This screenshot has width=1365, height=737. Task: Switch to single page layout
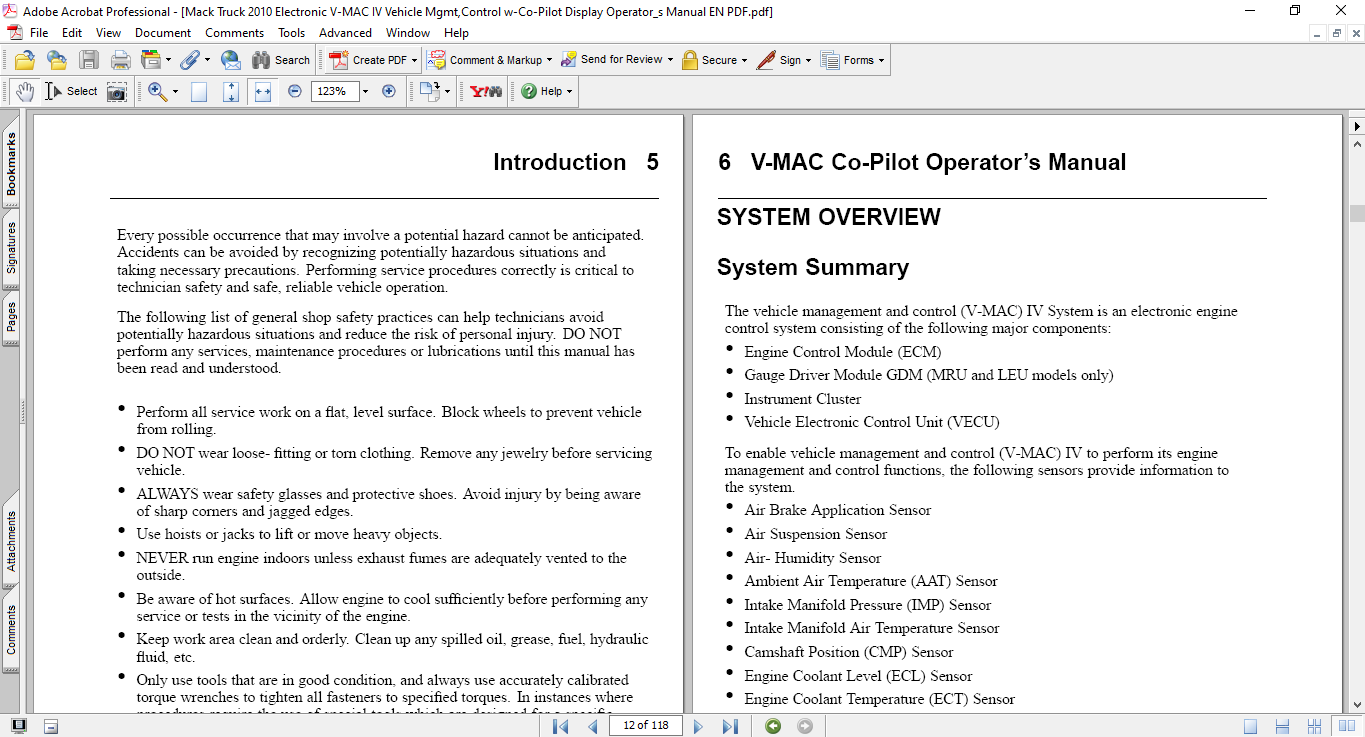tap(1251, 726)
